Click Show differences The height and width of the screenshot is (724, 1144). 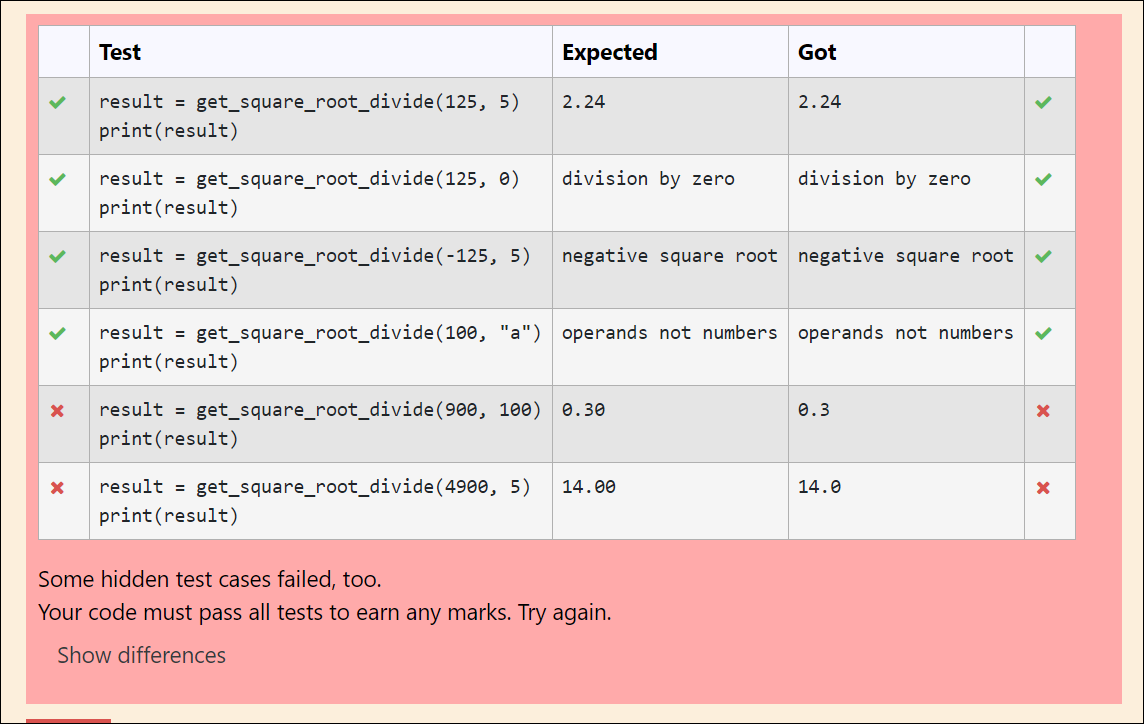141,655
